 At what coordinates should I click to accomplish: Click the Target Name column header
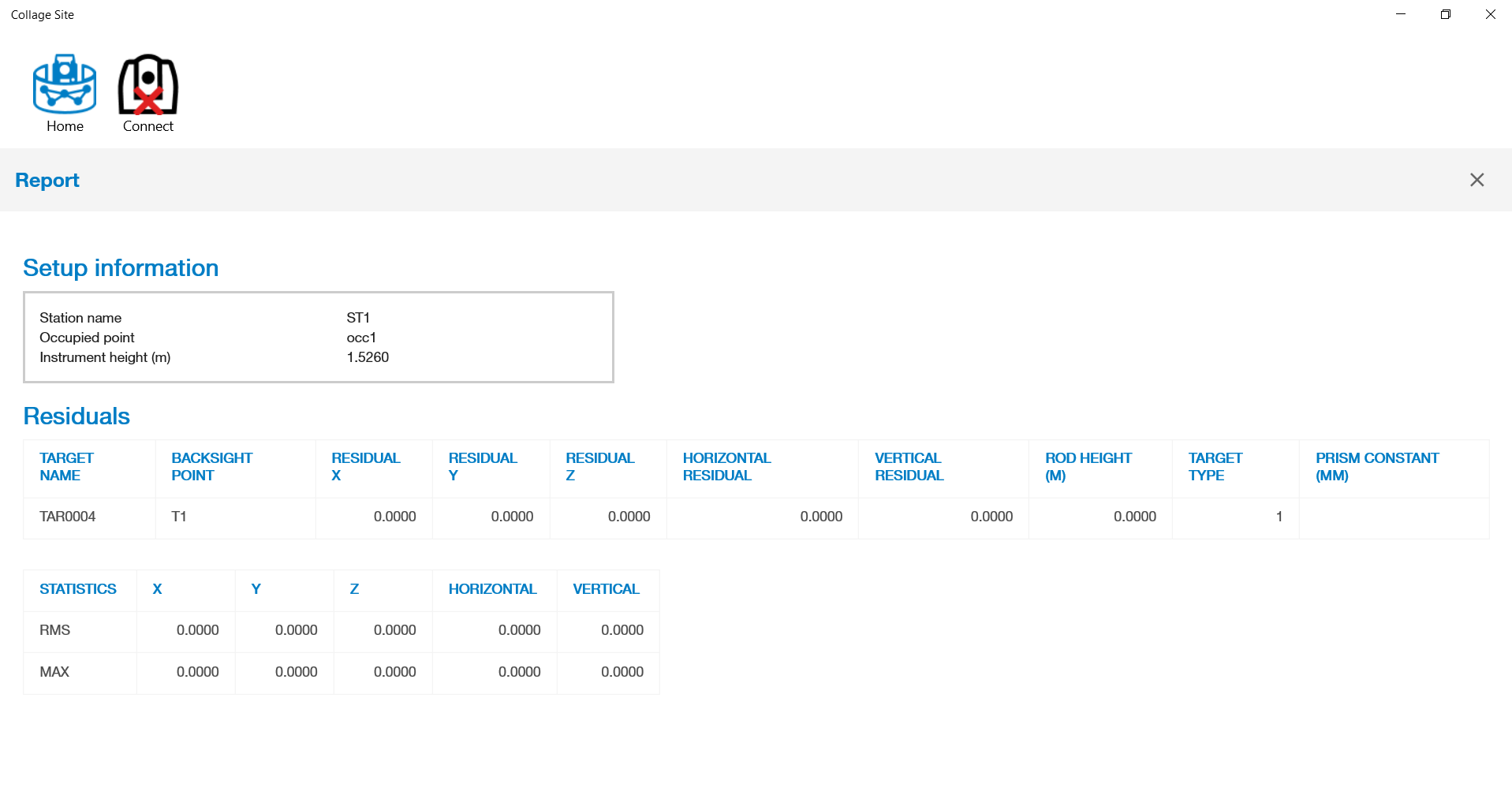[x=66, y=467]
